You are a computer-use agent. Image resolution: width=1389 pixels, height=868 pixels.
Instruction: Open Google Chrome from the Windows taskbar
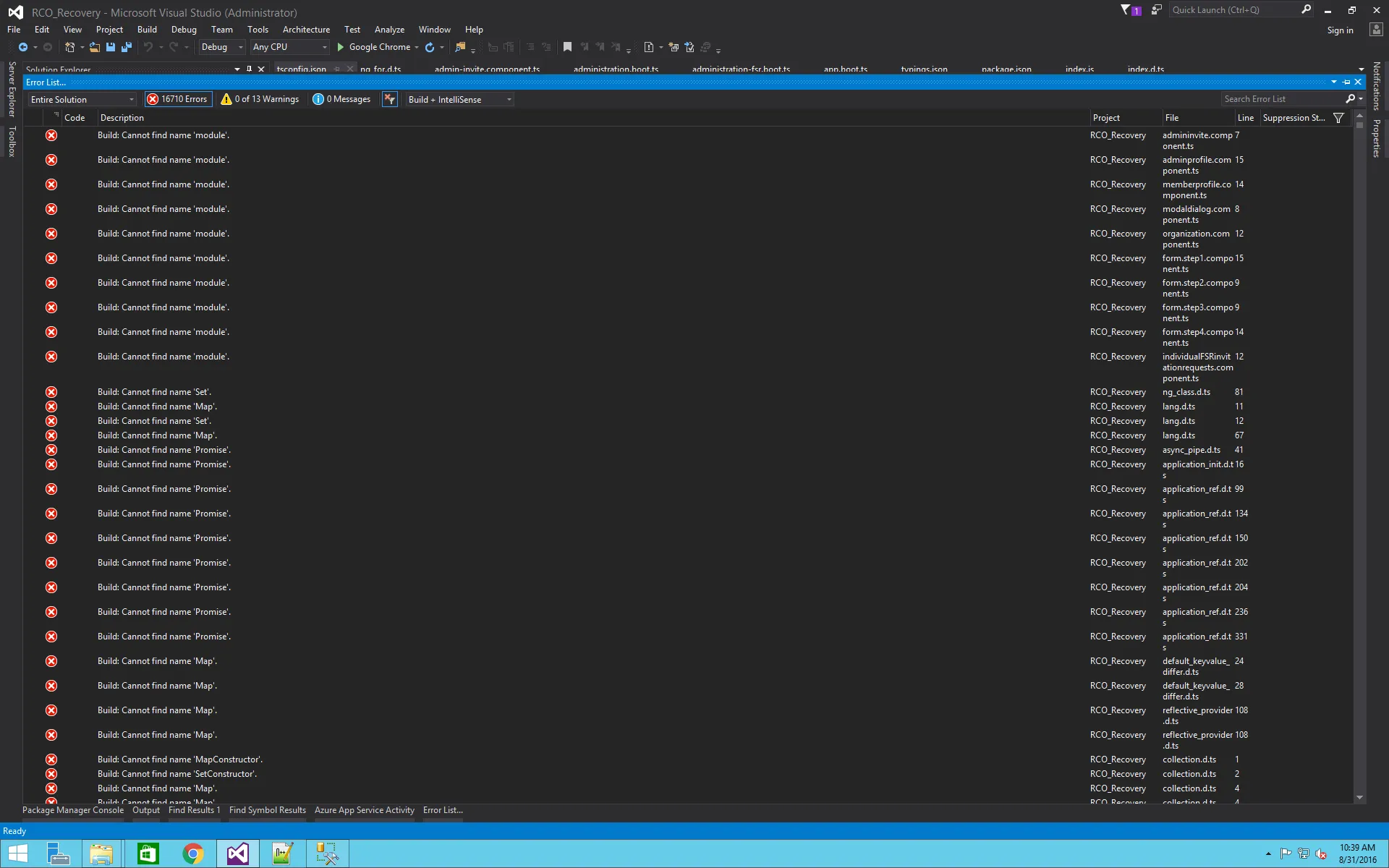pos(192,854)
